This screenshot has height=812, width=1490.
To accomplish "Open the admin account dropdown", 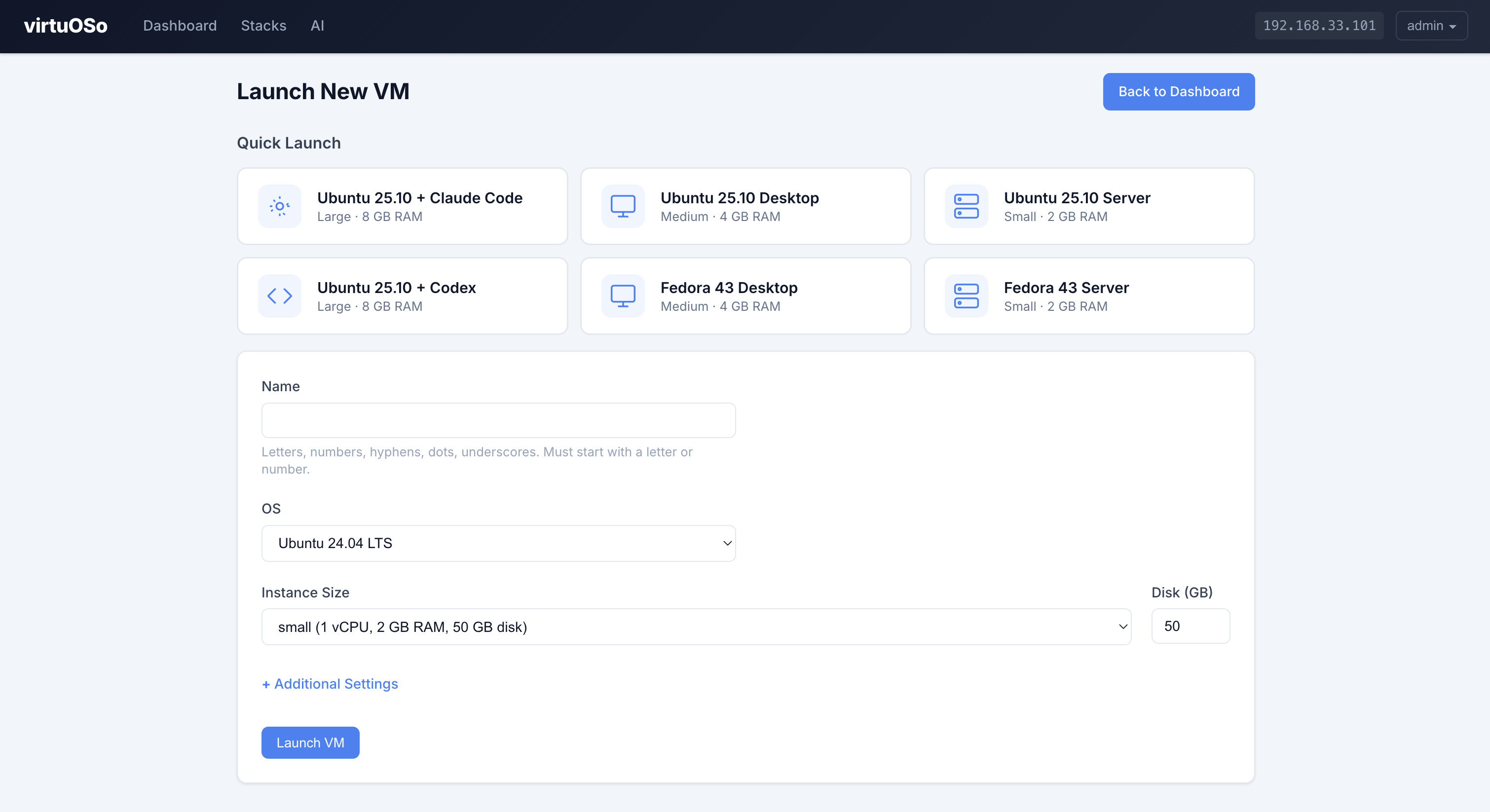I will click(x=1431, y=26).
